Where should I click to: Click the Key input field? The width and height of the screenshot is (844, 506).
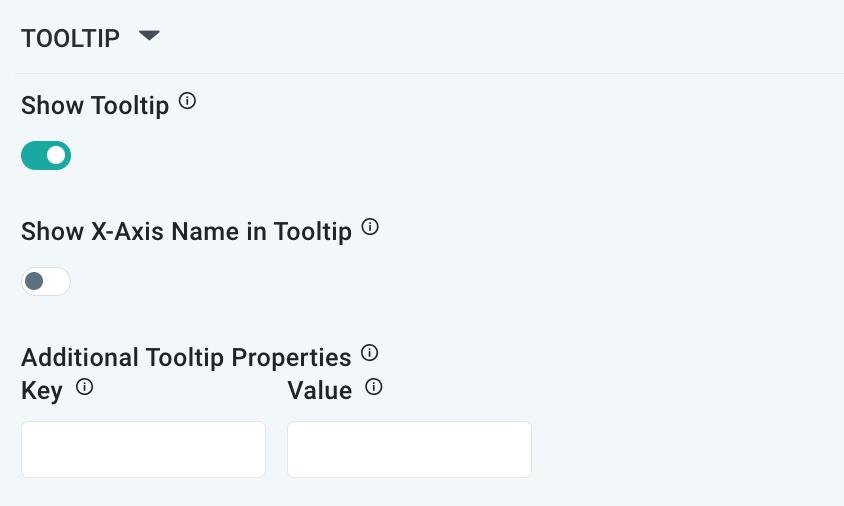point(143,449)
